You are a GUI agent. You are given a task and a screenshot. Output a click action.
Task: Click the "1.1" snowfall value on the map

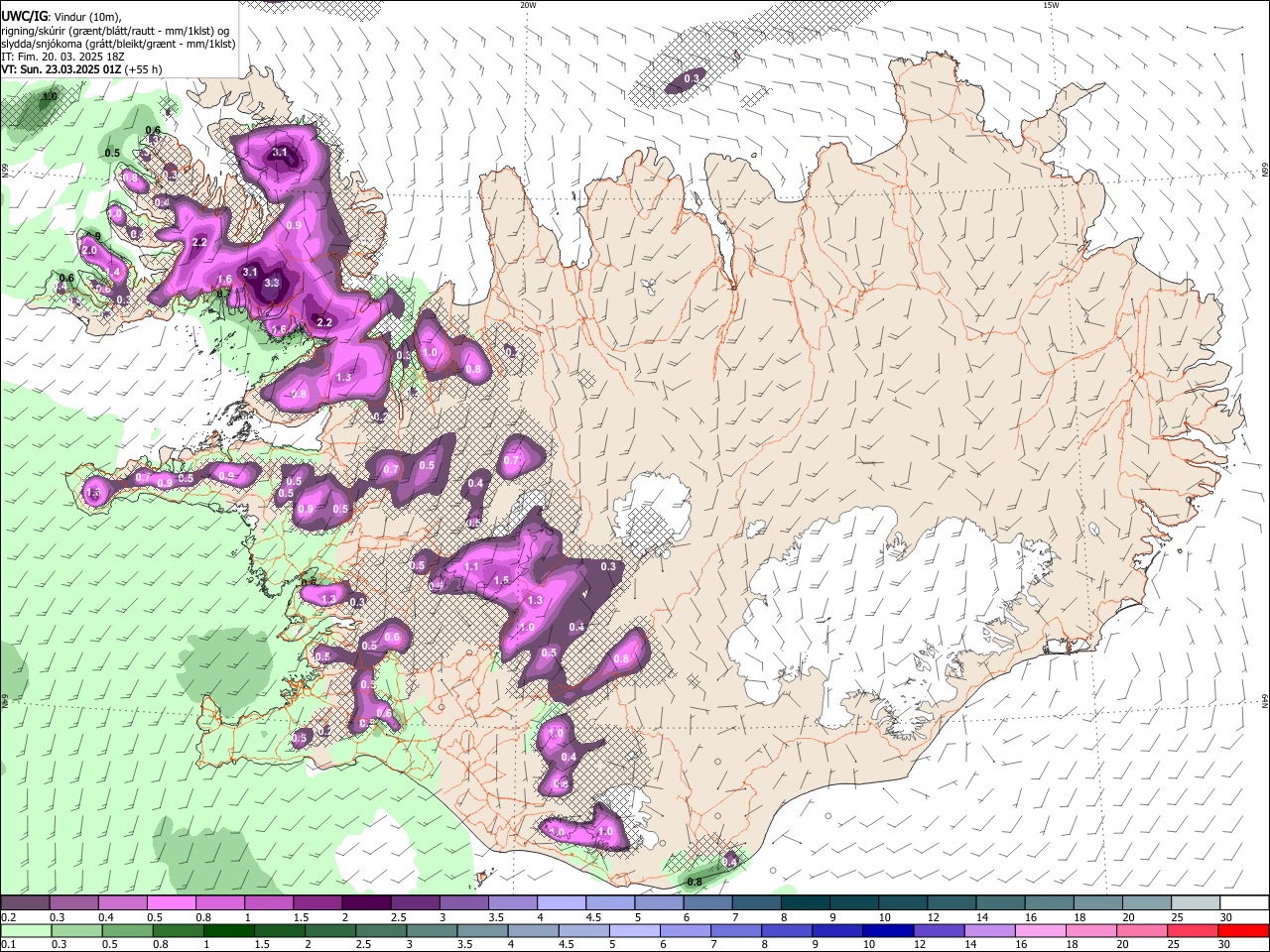click(x=471, y=567)
